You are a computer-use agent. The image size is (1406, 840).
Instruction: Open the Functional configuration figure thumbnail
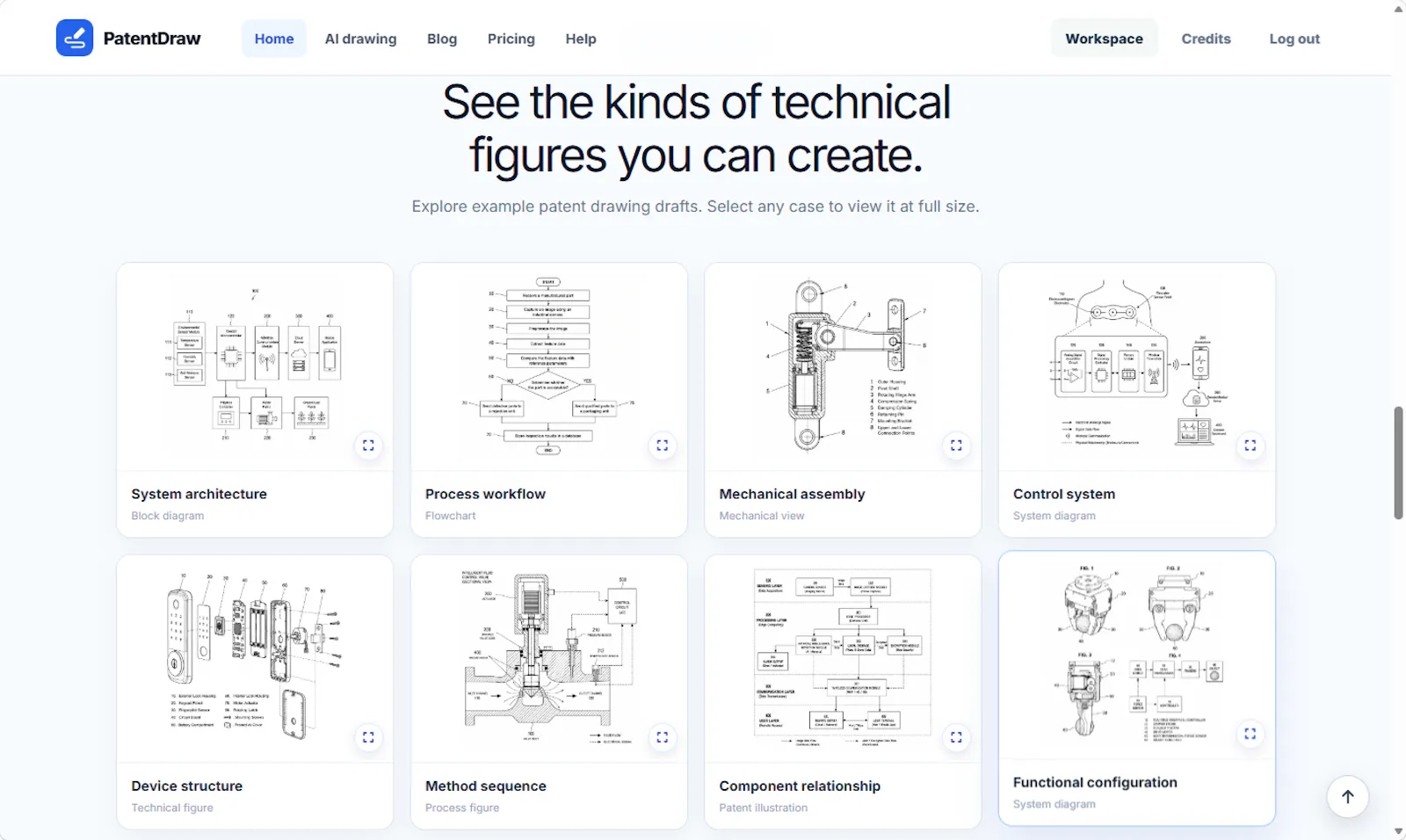click(1137, 655)
